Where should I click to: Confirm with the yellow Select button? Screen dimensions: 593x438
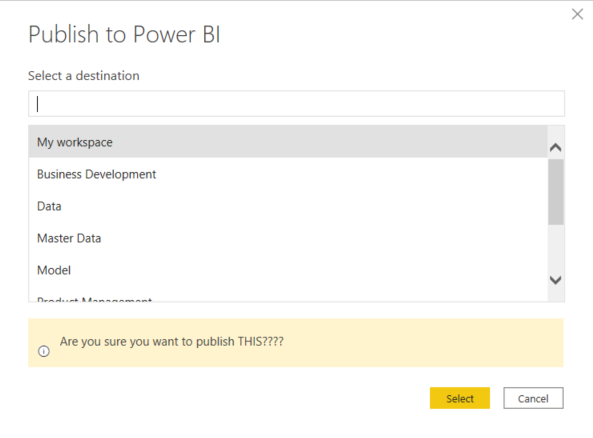click(x=459, y=398)
